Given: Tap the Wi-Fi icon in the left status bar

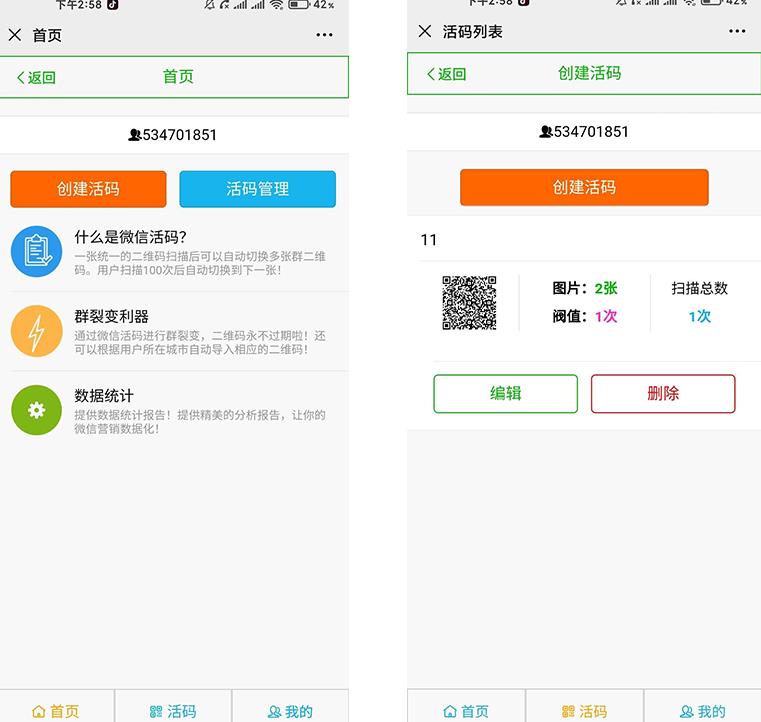Looking at the screenshot, I should coord(277,5).
